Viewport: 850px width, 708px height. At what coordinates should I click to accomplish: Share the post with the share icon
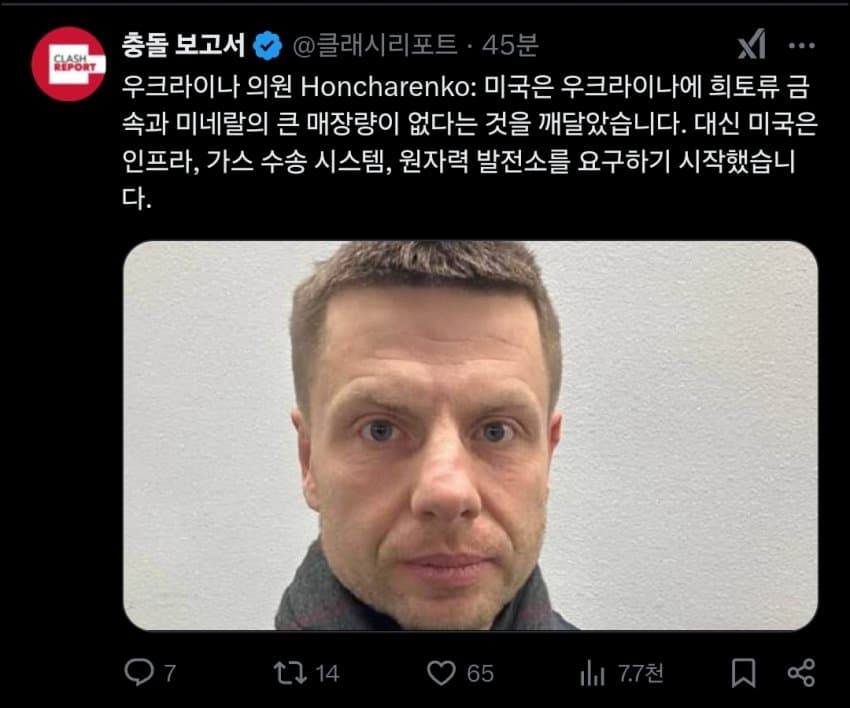tap(801, 673)
